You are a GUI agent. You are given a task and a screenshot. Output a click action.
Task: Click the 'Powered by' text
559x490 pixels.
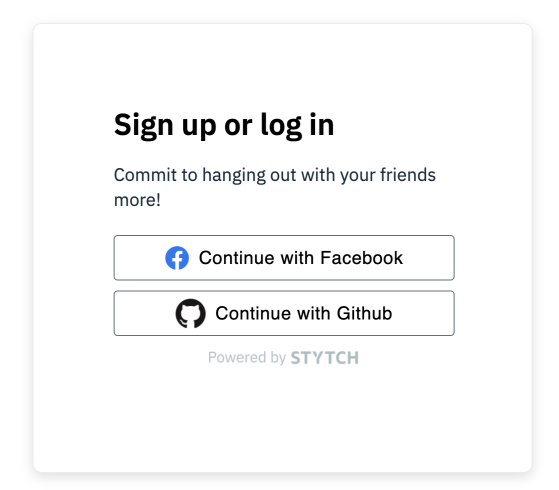247,358
